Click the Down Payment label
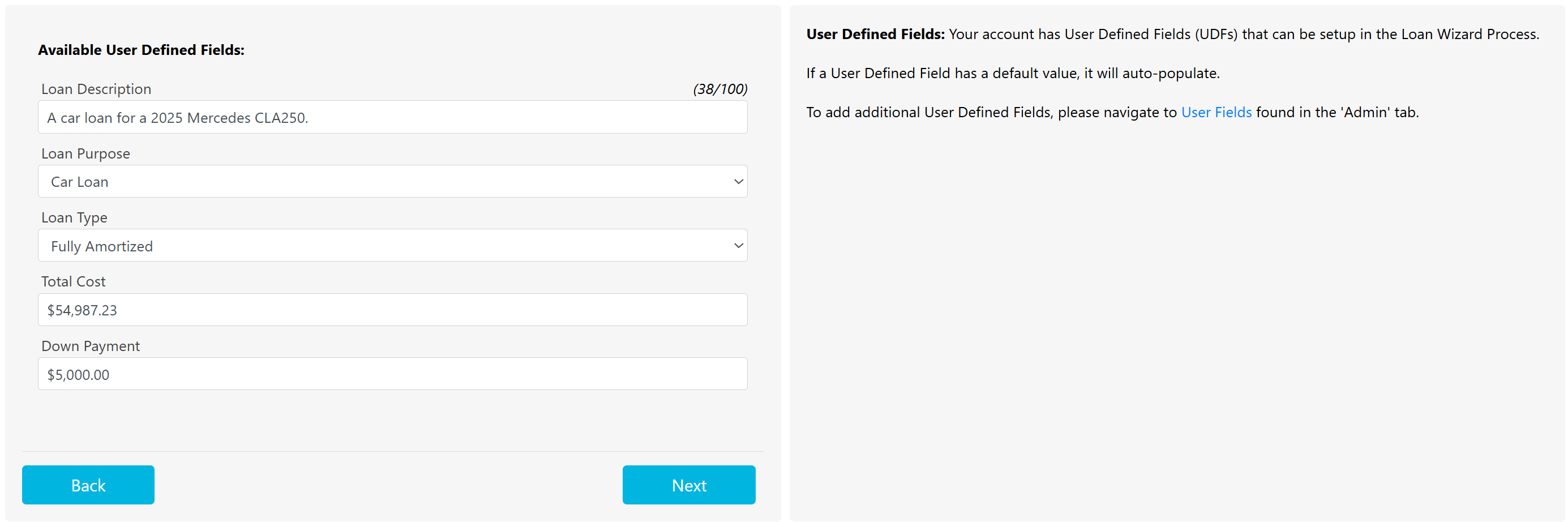The height and width of the screenshot is (522, 1568). (91, 346)
